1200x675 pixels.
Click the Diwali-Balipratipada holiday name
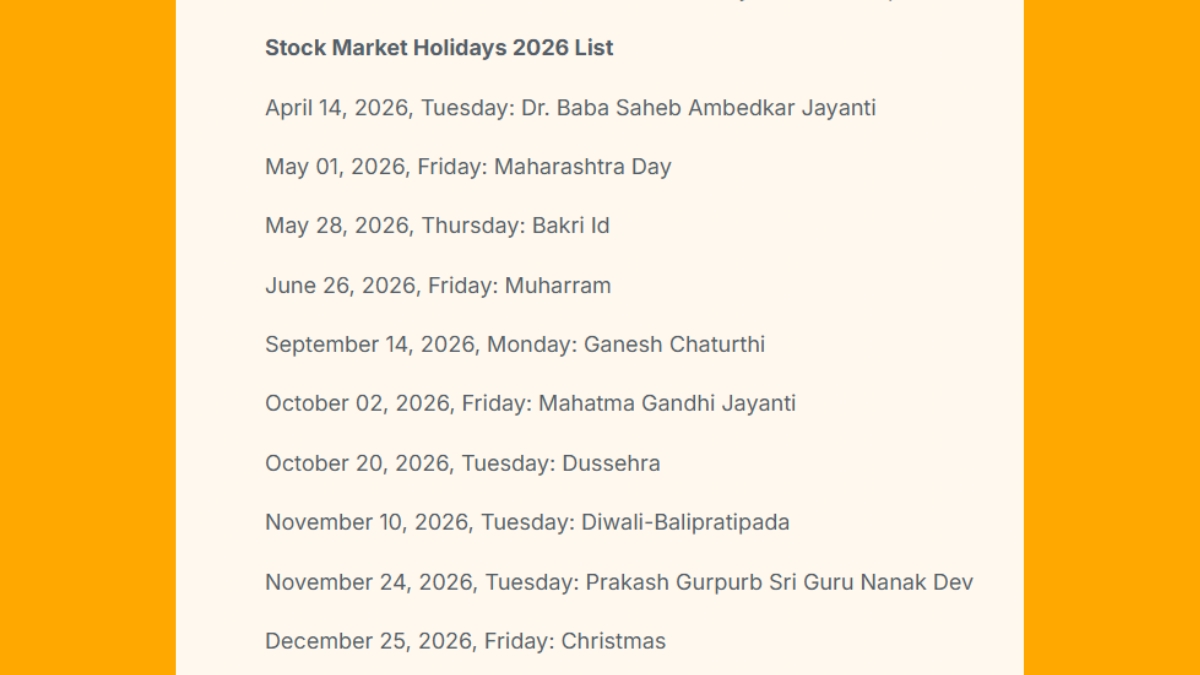685,523
